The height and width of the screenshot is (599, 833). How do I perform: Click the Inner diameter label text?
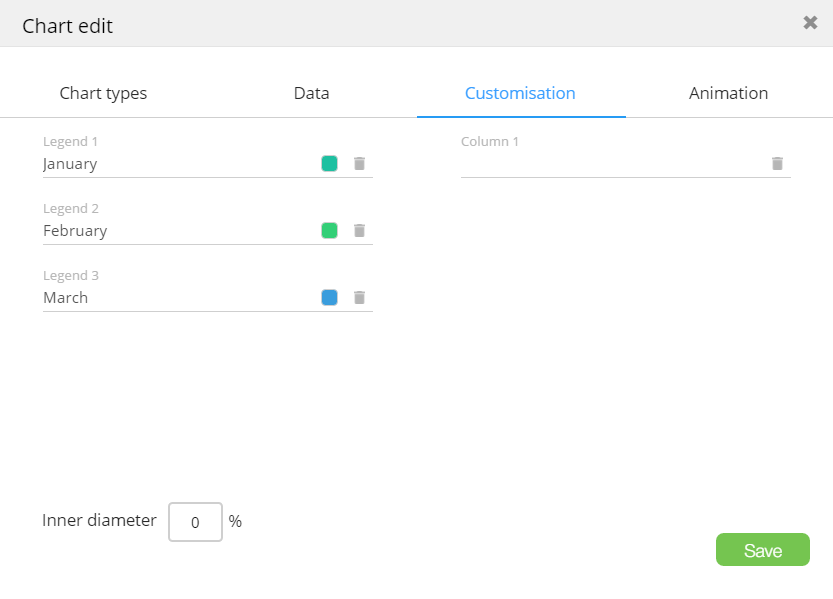point(99,520)
